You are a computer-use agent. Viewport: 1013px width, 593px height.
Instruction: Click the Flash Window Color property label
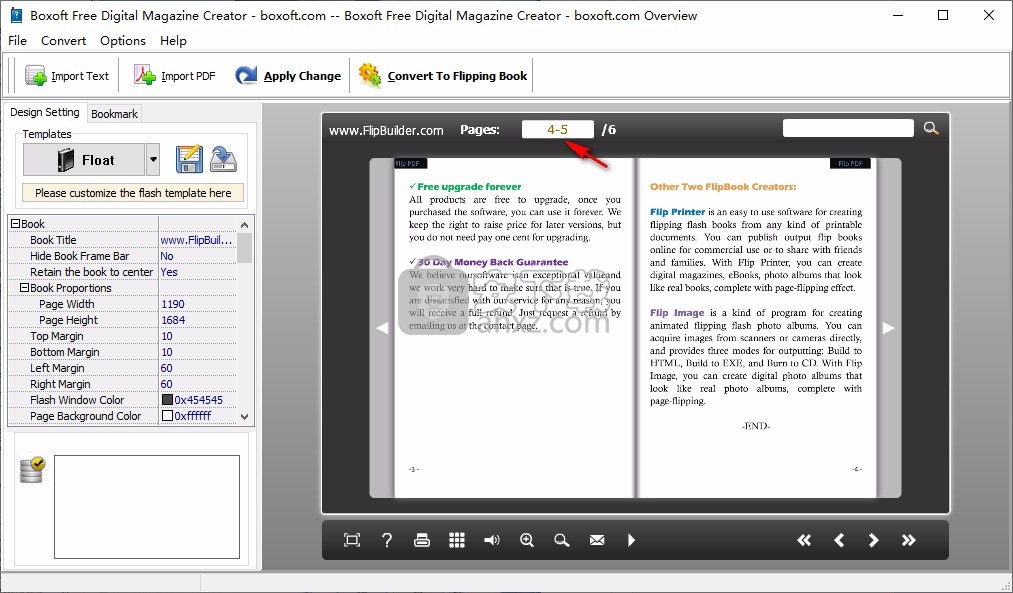[77, 400]
